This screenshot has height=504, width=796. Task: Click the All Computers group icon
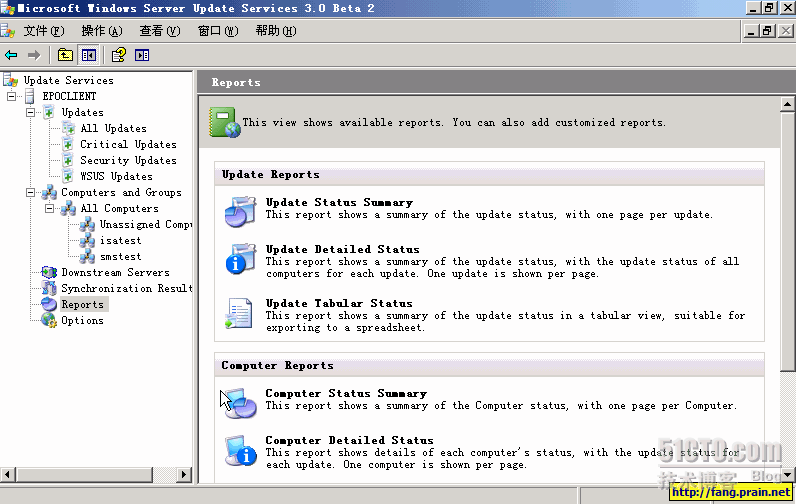pos(68,208)
